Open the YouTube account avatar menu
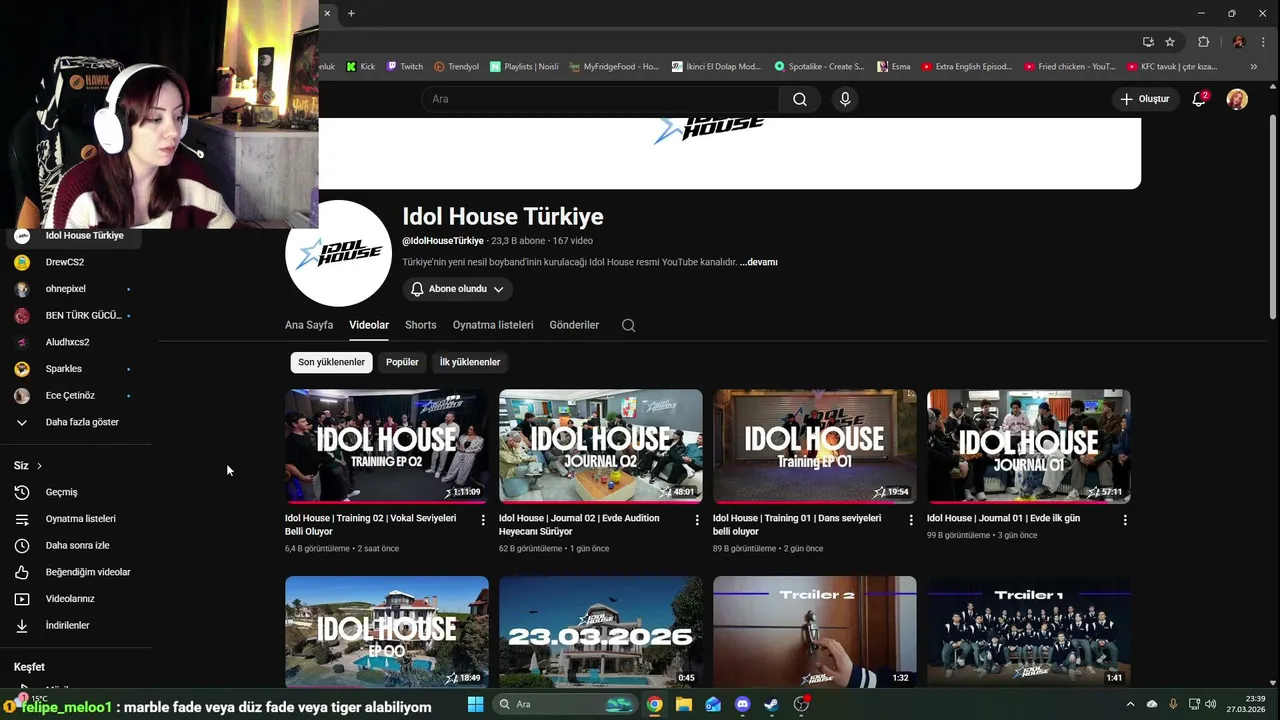The width and height of the screenshot is (1280, 720). click(1237, 99)
